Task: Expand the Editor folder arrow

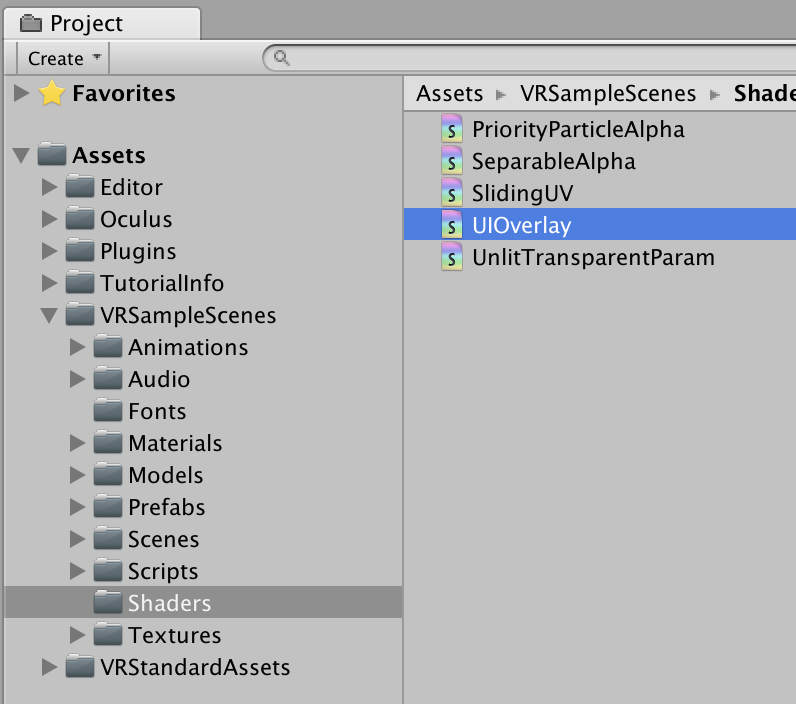Action: pos(49,187)
